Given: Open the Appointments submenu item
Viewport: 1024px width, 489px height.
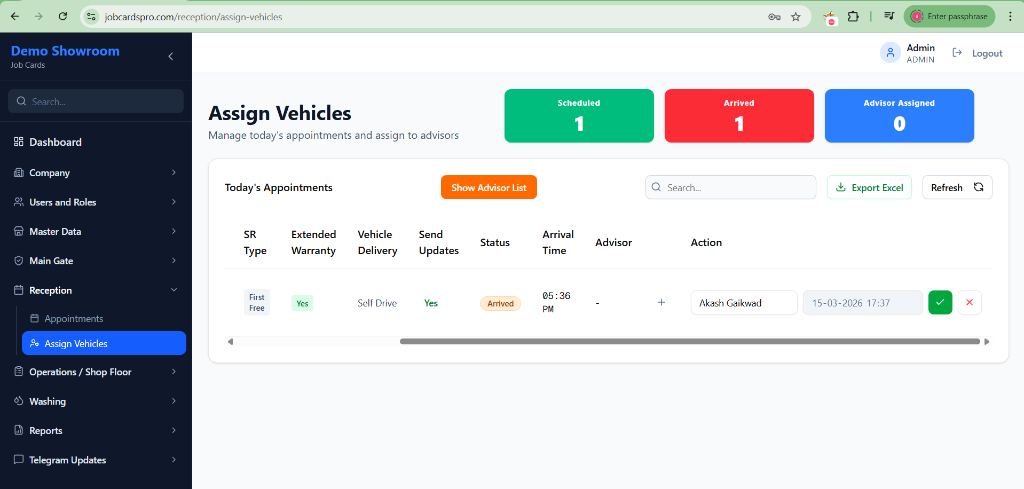Looking at the screenshot, I should (x=73, y=319).
